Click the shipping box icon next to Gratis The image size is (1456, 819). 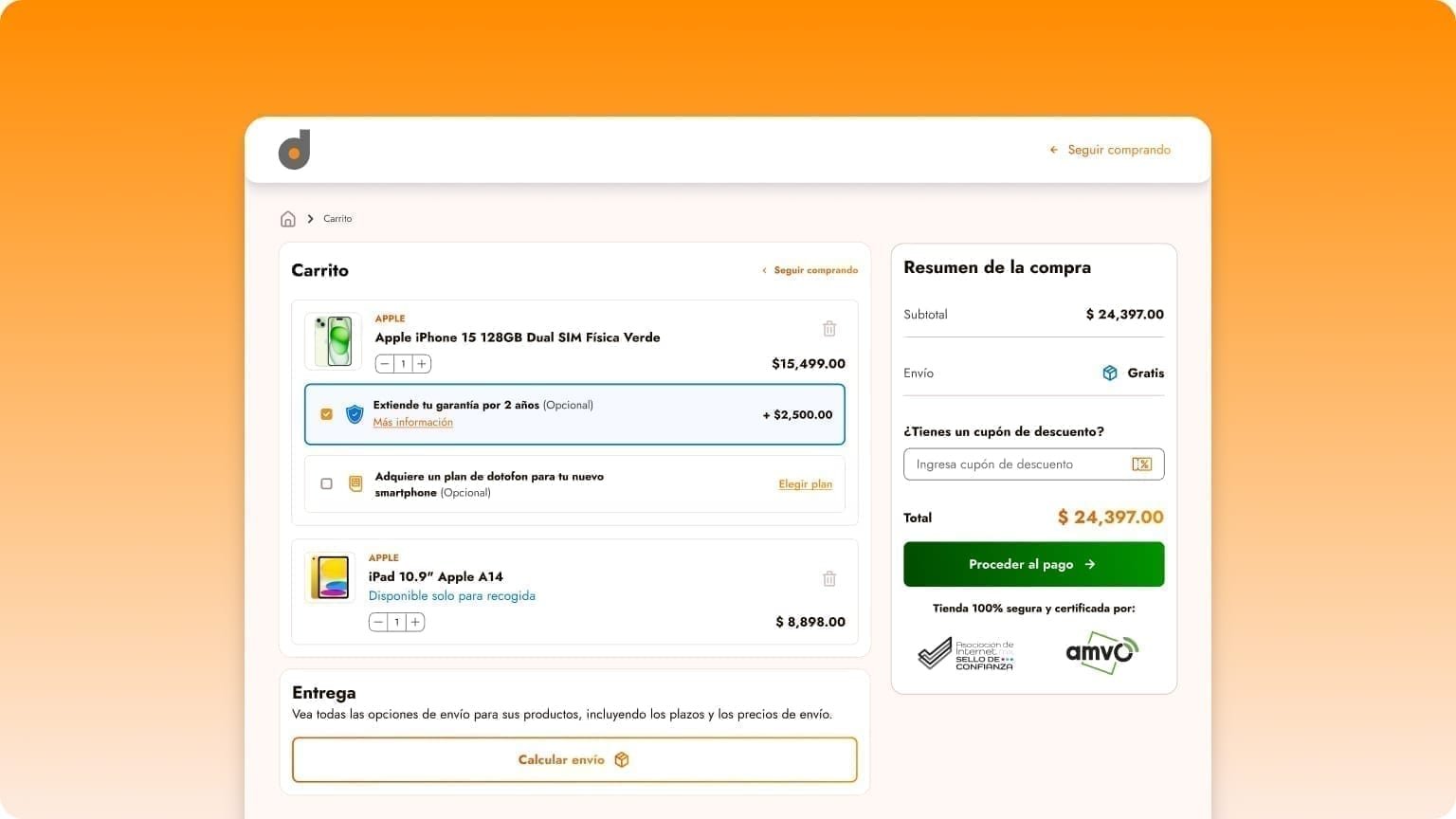1110,373
